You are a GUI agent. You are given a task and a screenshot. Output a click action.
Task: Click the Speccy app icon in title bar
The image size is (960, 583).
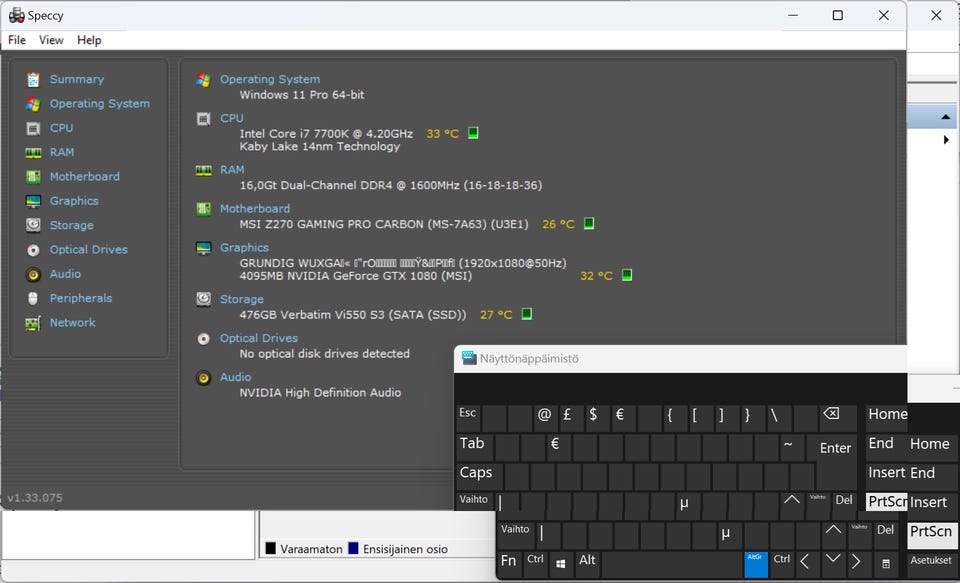[17, 15]
